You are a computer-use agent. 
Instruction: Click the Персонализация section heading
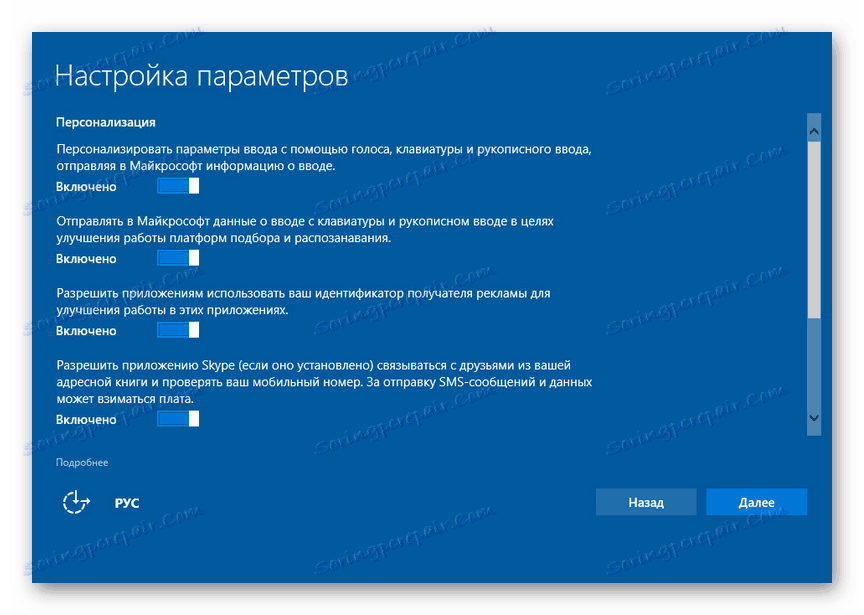[x=105, y=121]
